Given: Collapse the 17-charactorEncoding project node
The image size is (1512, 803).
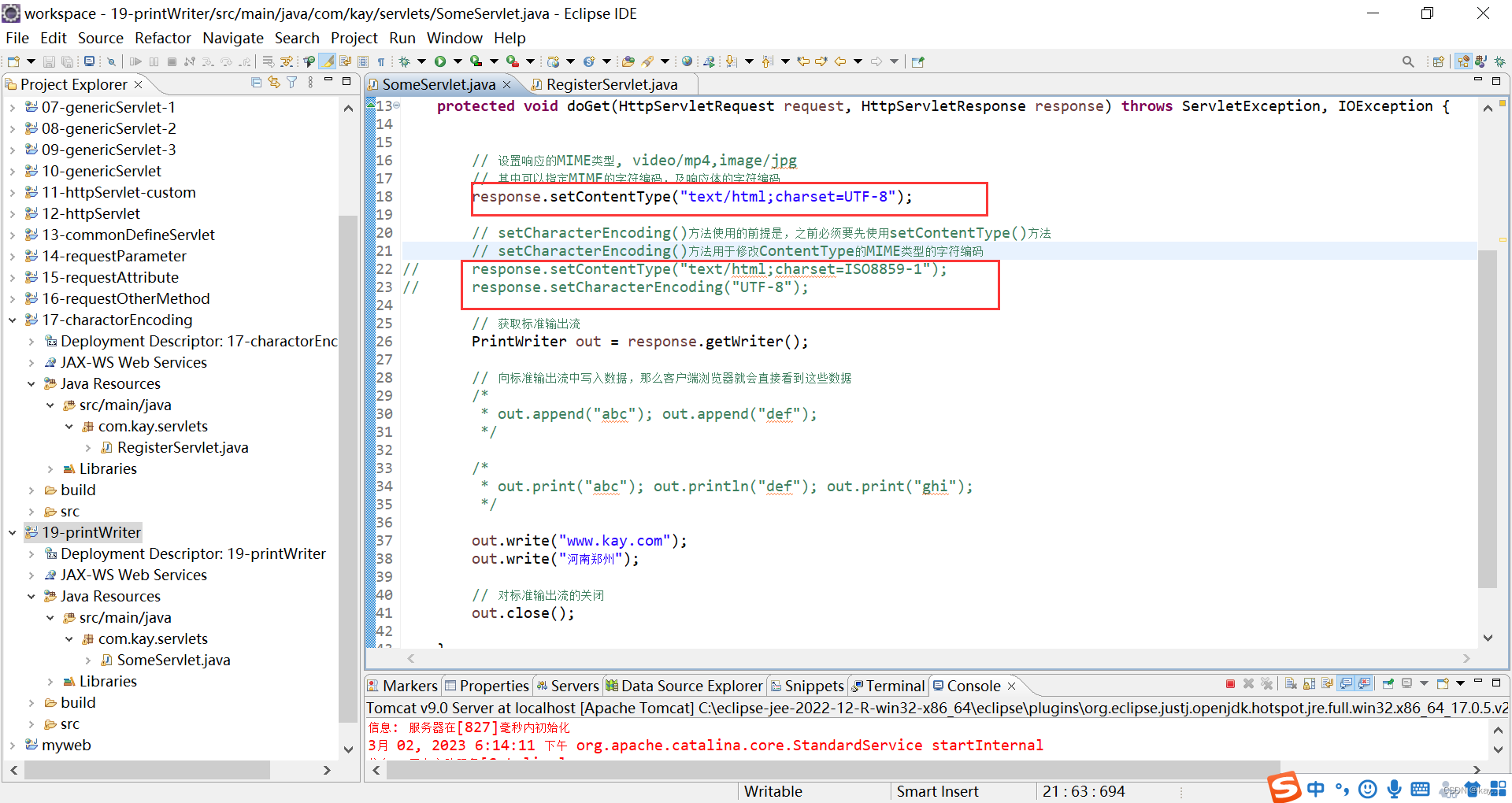Looking at the screenshot, I should (12, 320).
